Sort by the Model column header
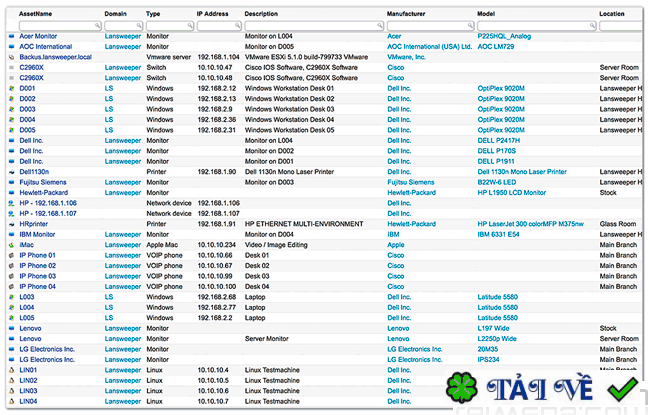Screen dimensions: 650x415 [486, 14]
